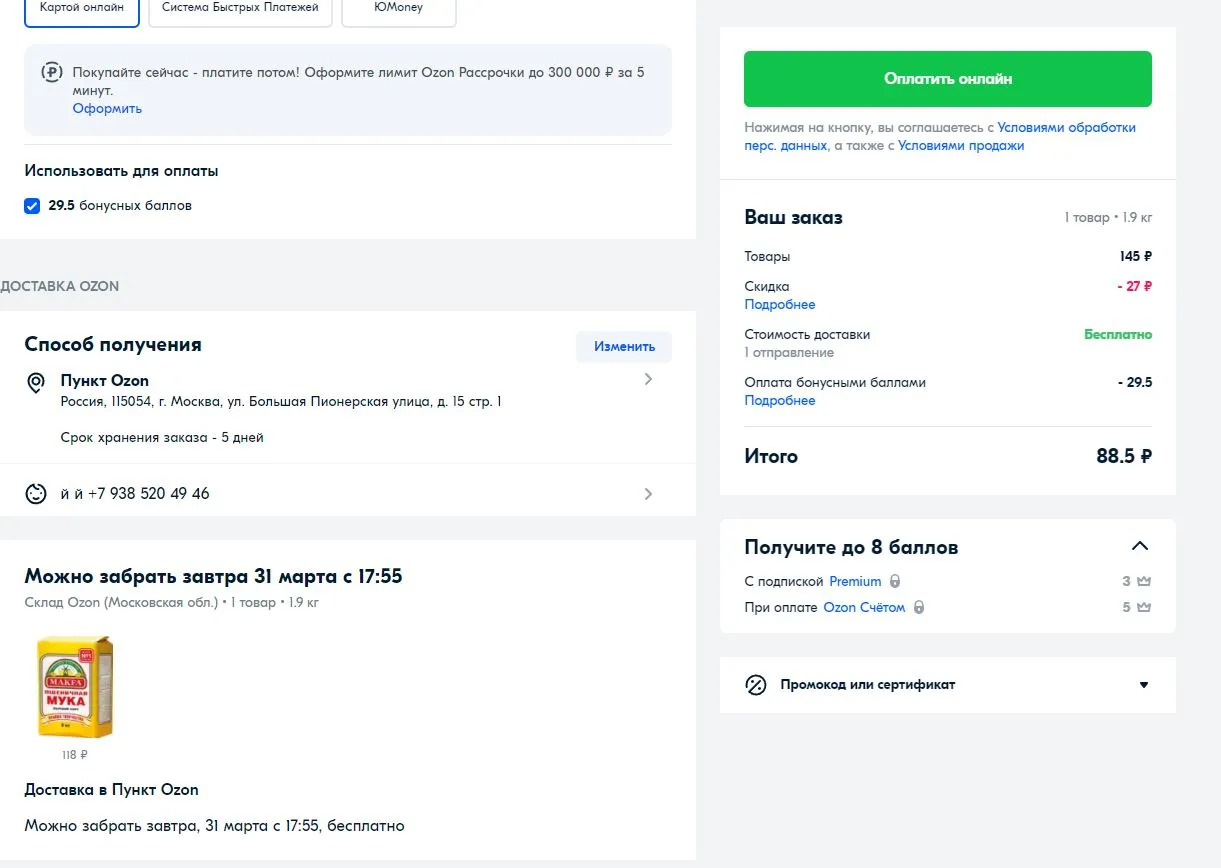Screen dimensions: 1221x868
Task: Select the ЮMoney payment option
Action: 398,10
